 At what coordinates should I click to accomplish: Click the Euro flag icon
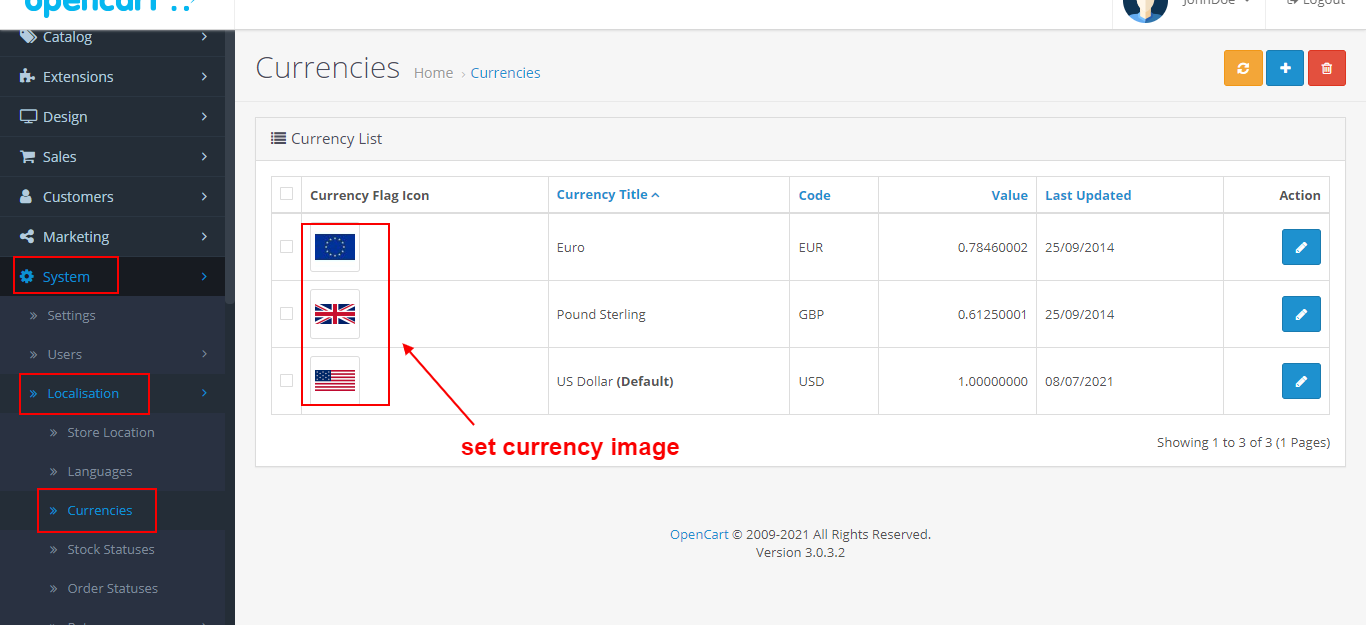coord(335,247)
